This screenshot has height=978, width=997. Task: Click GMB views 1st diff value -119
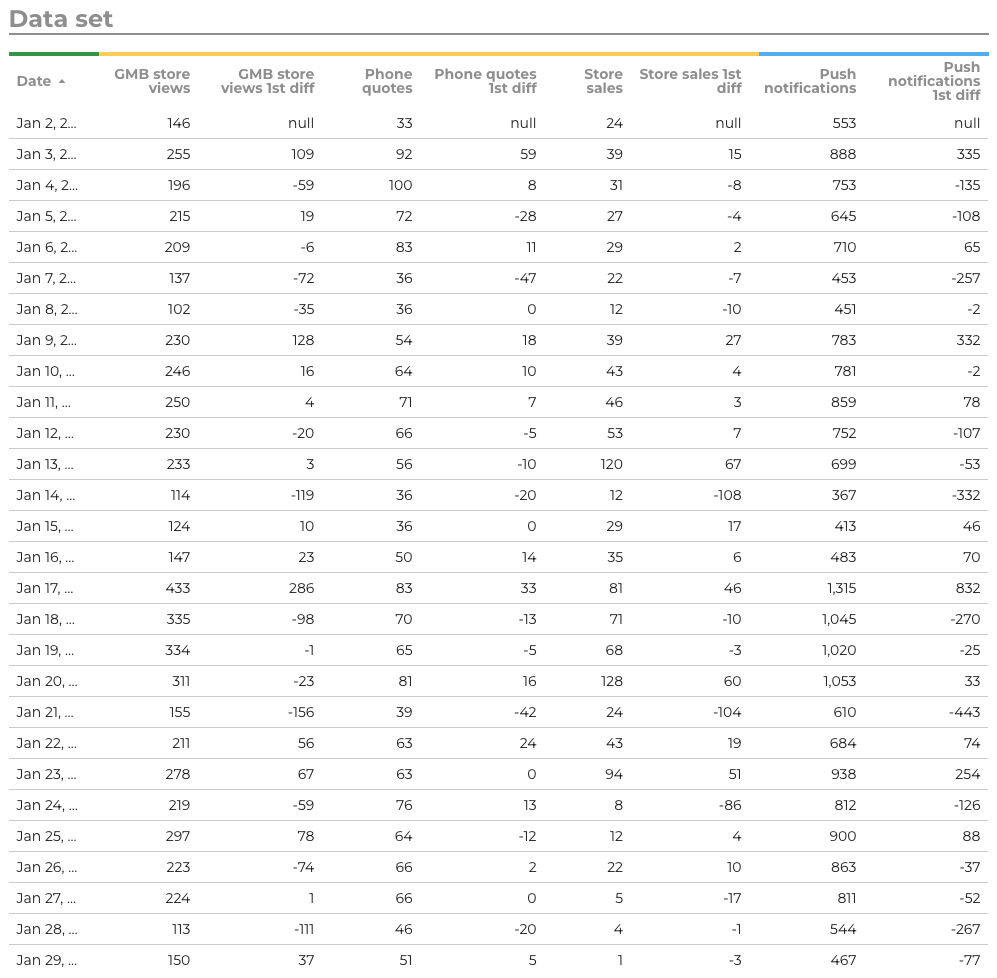tap(302, 495)
